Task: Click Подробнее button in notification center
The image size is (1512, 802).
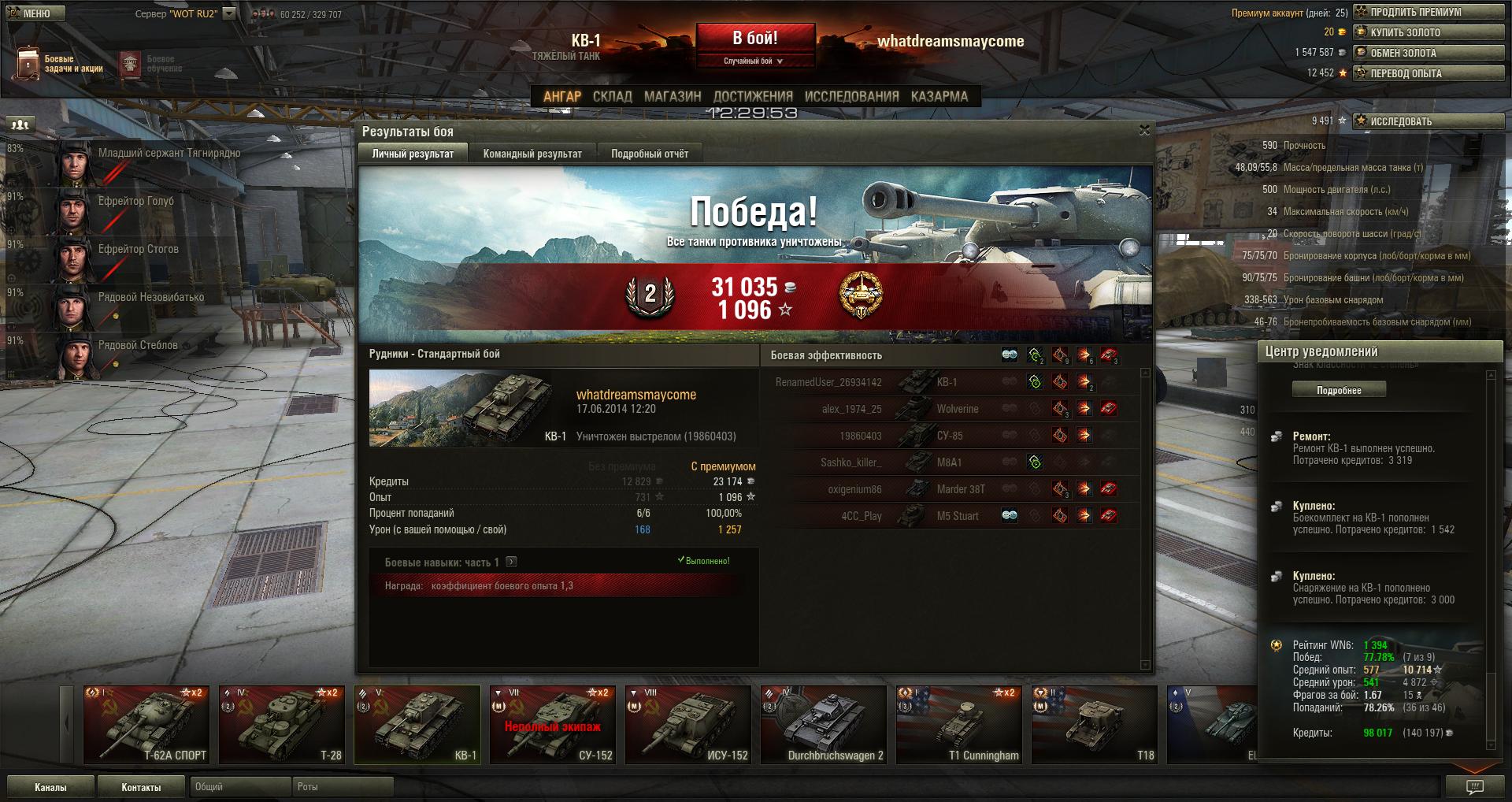Action: coord(1339,390)
